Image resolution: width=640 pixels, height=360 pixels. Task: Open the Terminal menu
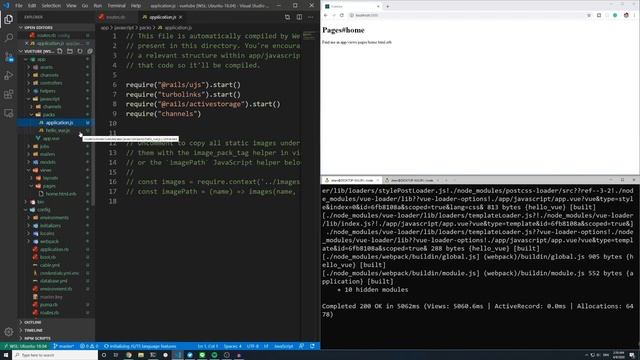117,6
